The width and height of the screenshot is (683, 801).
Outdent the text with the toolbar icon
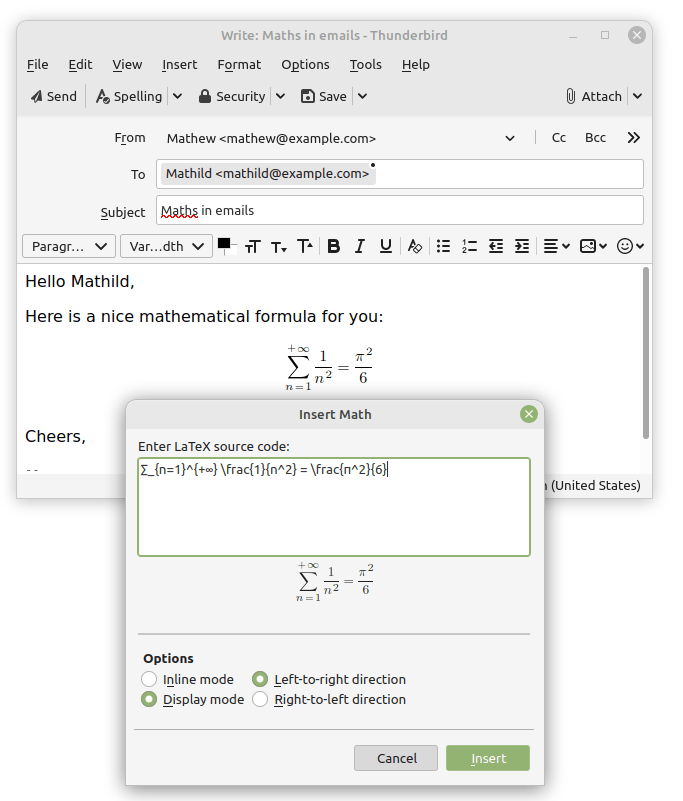click(495, 246)
